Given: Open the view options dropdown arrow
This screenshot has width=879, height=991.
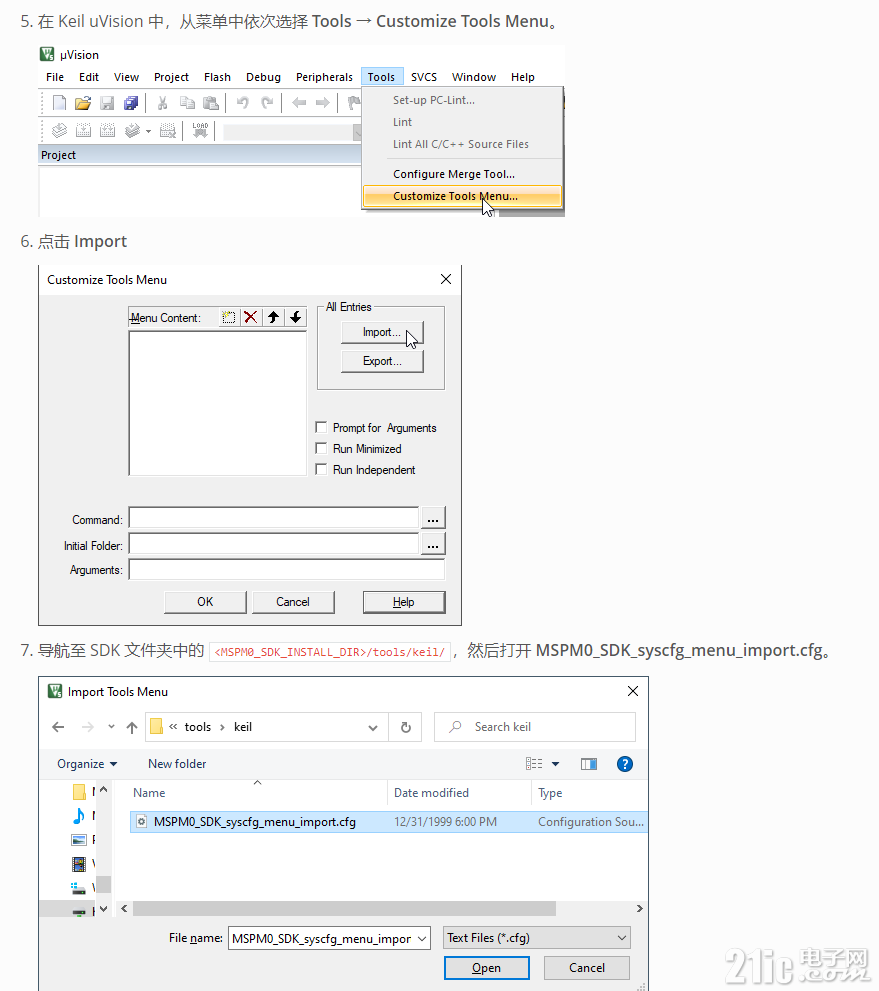Looking at the screenshot, I should coord(555,764).
